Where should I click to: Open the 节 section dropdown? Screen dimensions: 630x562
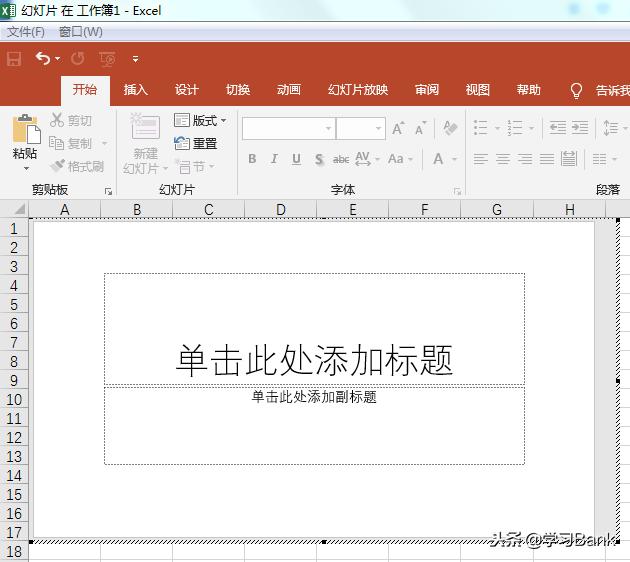pyautogui.click(x=195, y=166)
